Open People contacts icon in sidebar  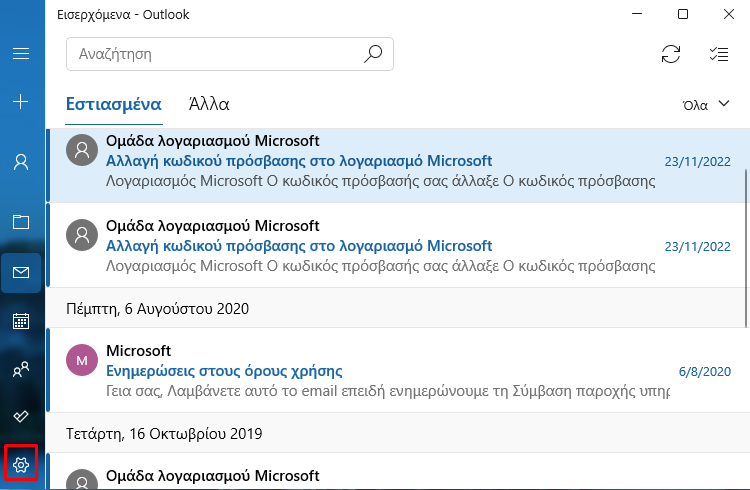point(21,369)
